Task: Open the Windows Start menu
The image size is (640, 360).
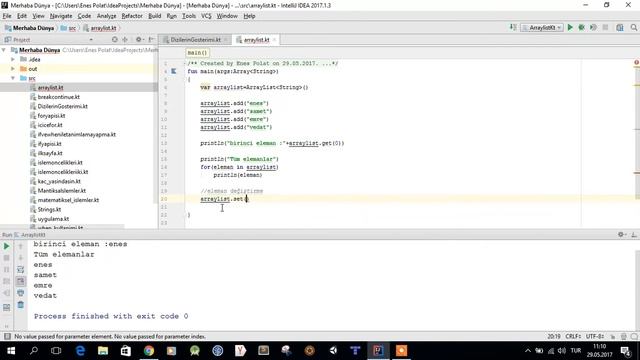Action: click(x=11, y=351)
